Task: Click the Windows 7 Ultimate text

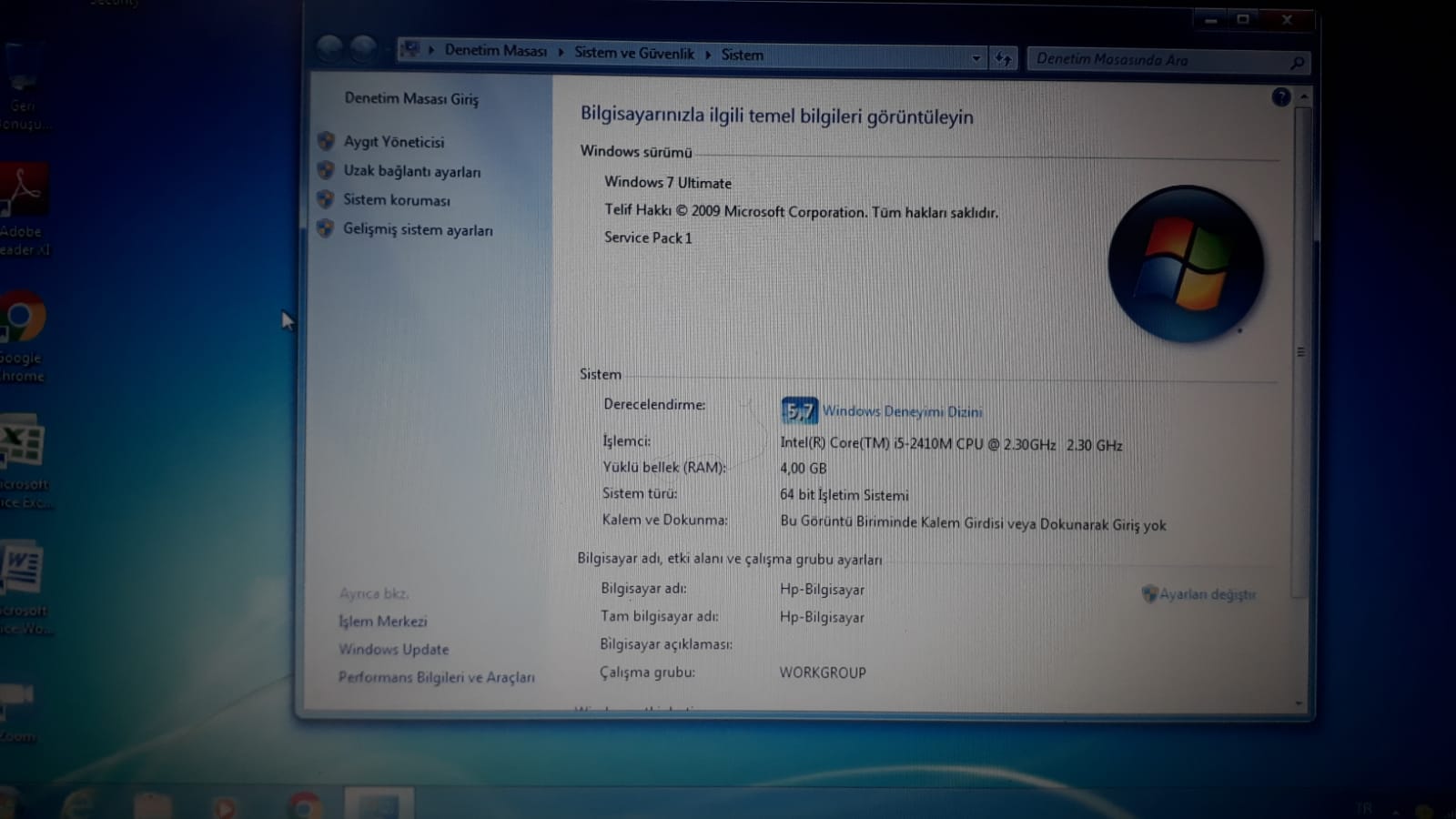Action: (668, 183)
